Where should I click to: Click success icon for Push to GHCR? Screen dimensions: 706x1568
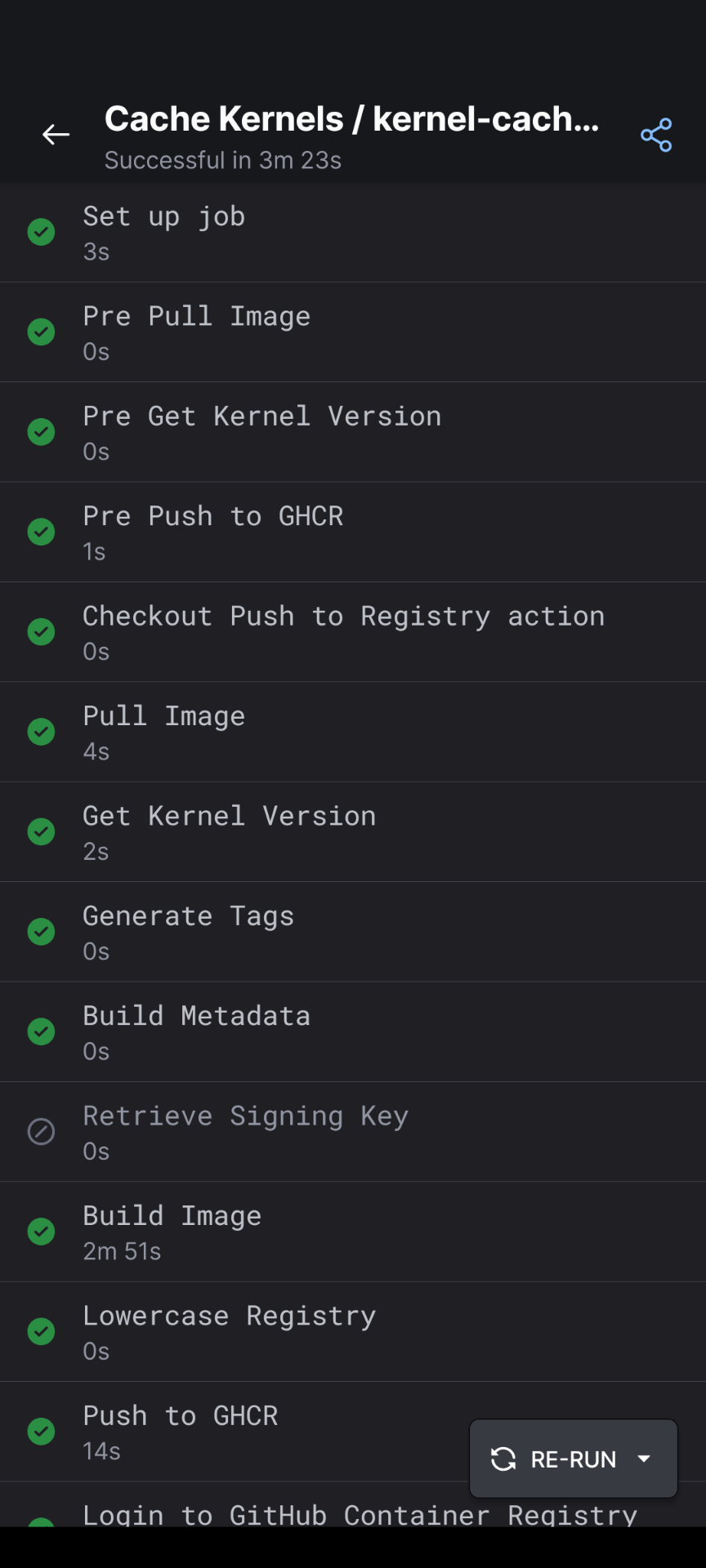coord(42,1432)
